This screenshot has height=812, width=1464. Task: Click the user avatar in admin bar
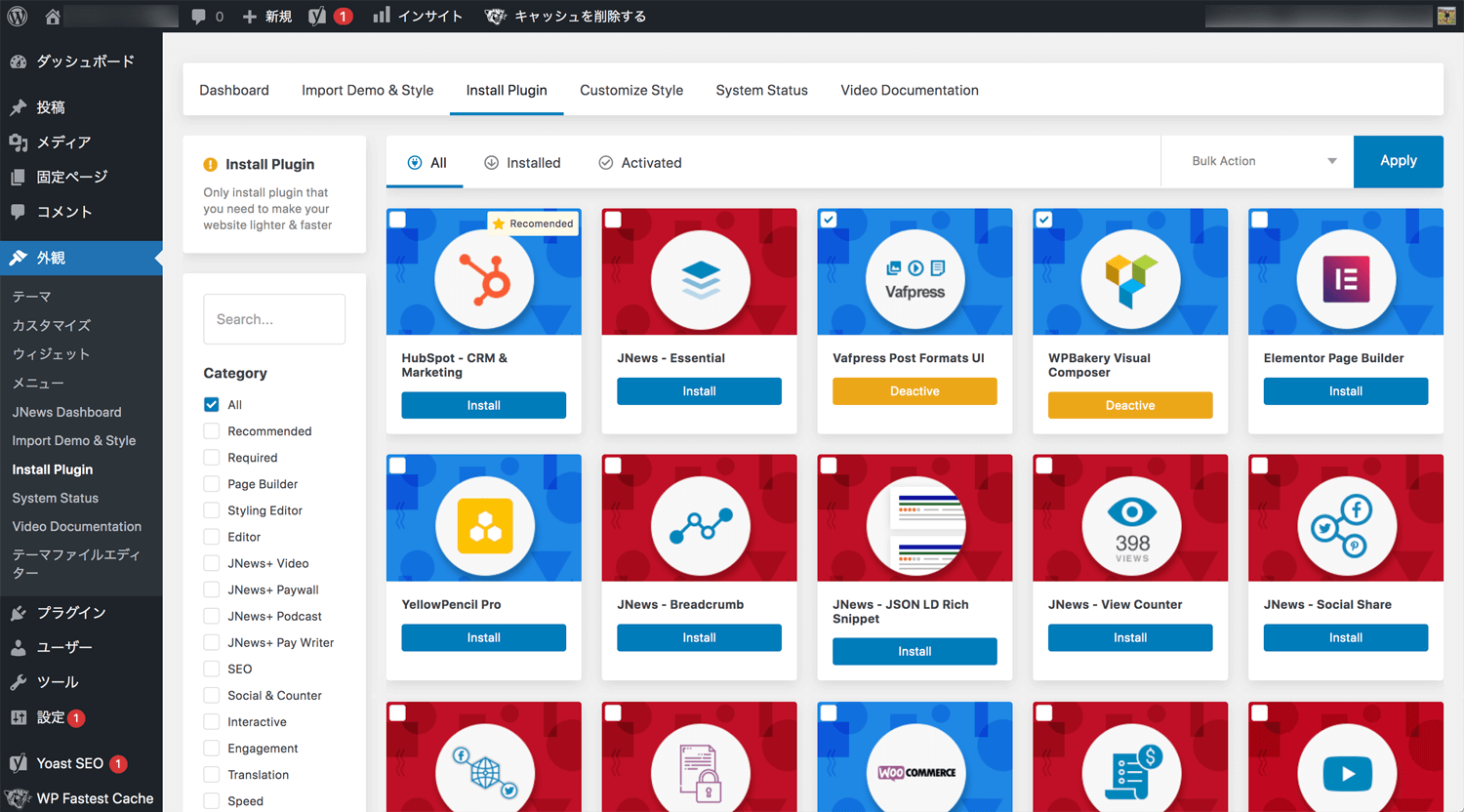1446,16
